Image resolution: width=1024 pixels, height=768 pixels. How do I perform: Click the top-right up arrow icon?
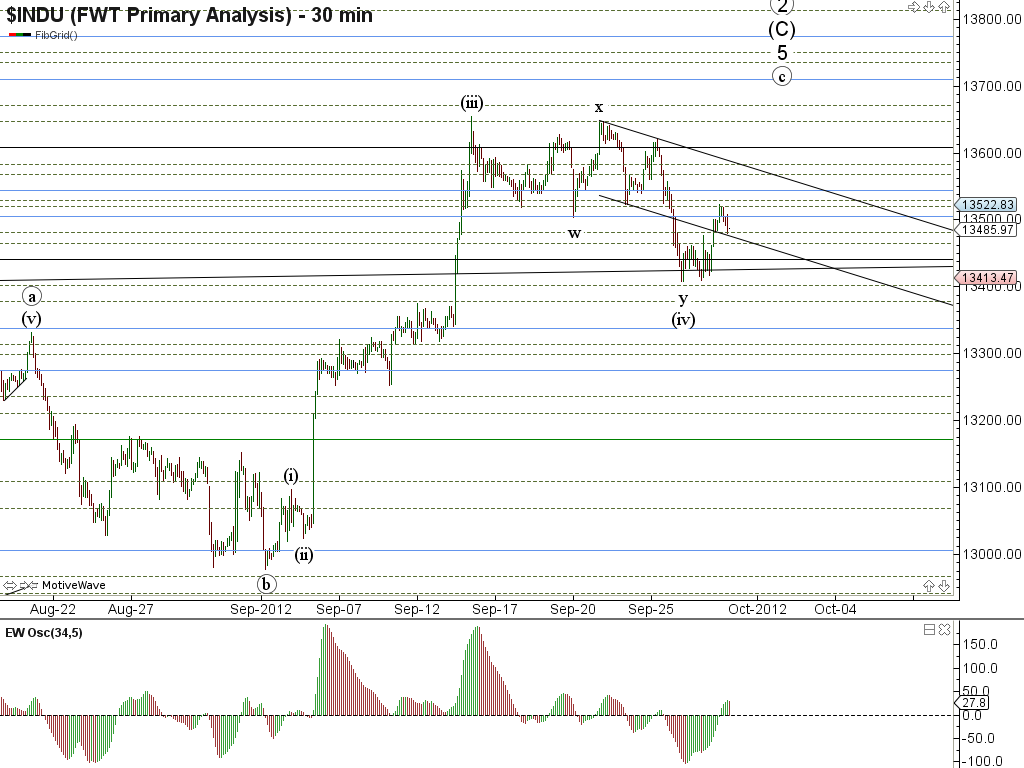click(944, 8)
